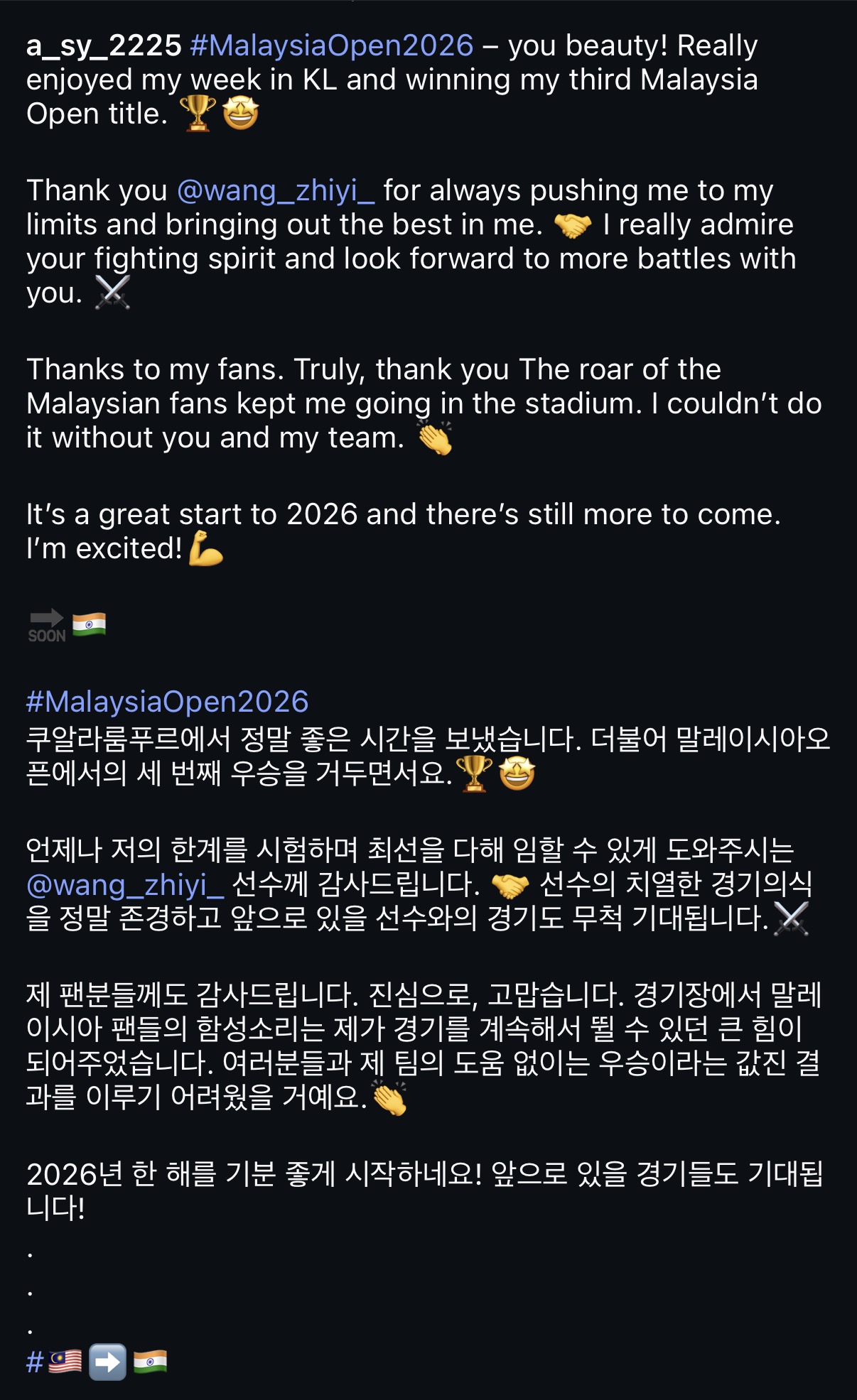Click the clapping emoji in the Korean paragraph
The height and width of the screenshot is (1400, 857).
[389, 1098]
